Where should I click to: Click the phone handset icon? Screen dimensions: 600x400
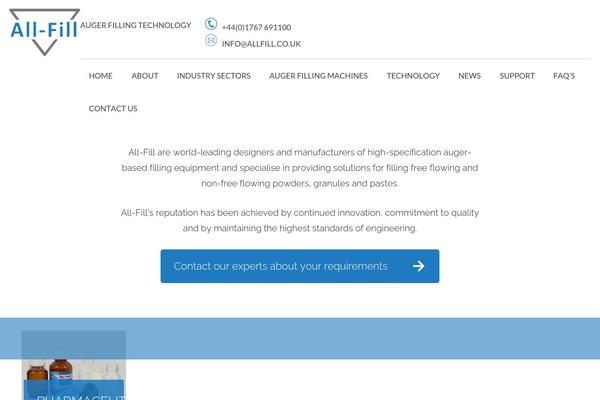tap(211, 24)
